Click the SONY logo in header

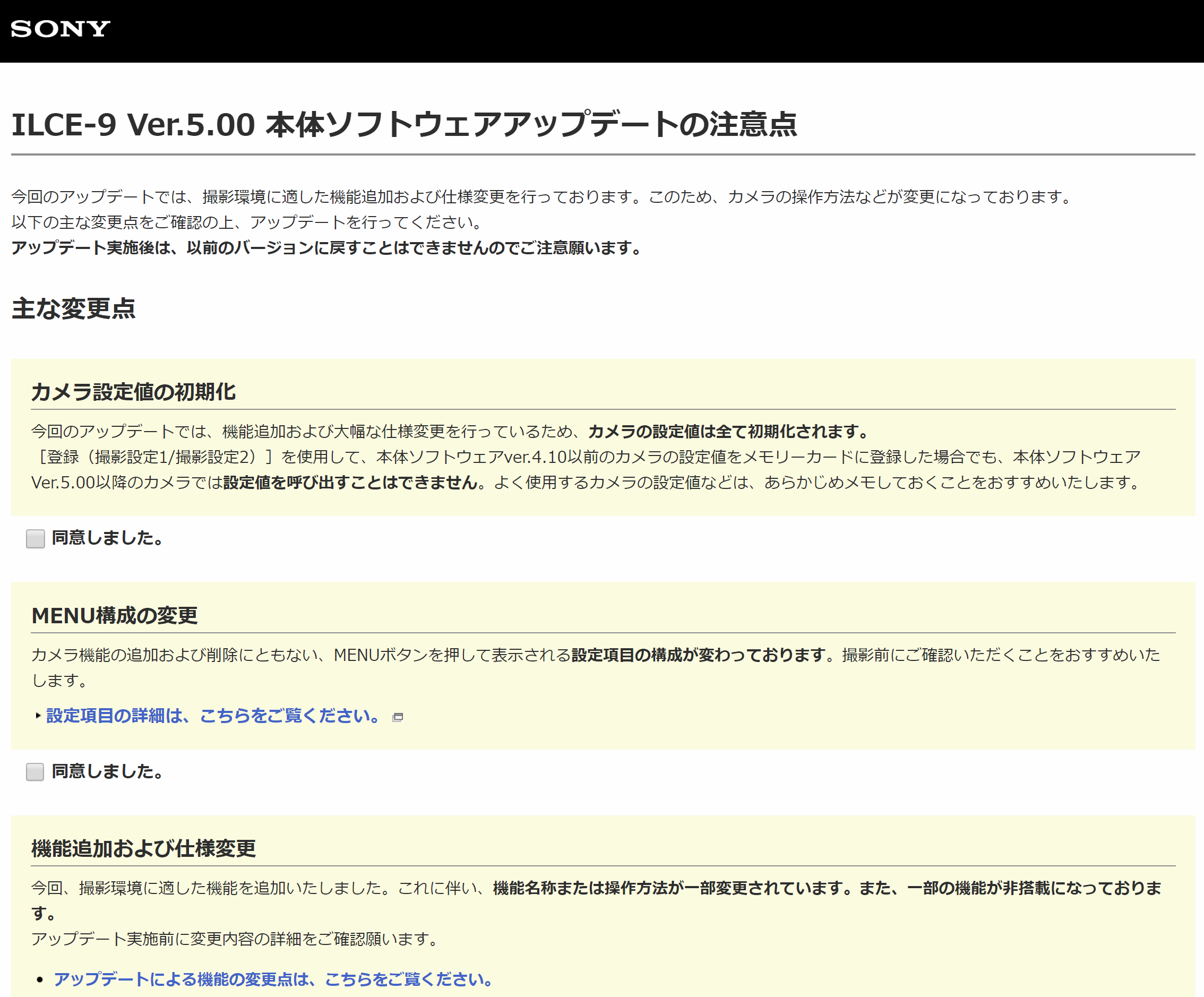pyautogui.click(x=60, y=29)
